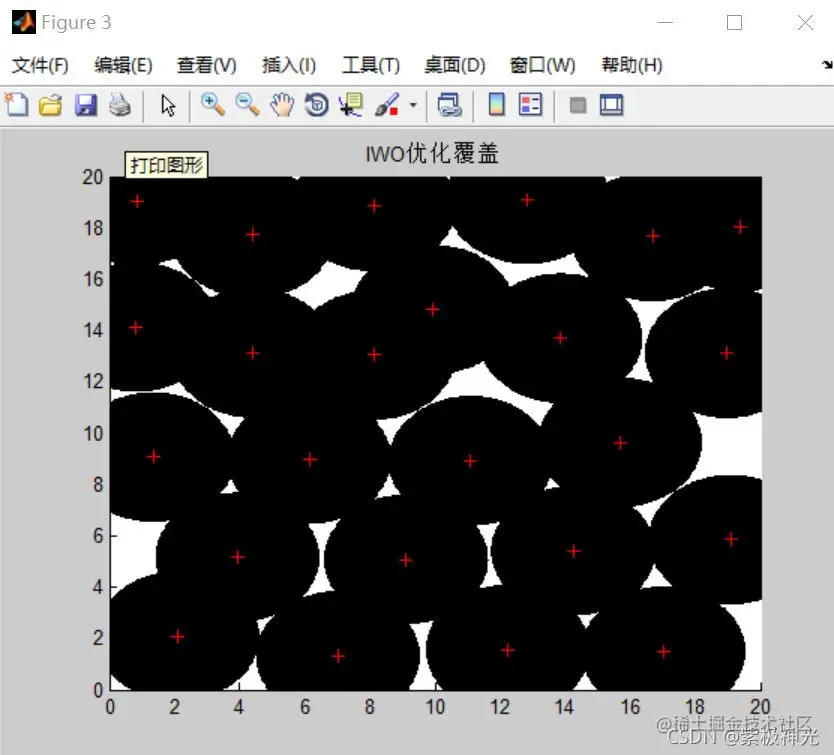
Task: Select the Zoom In tool
Action: pos(213,105)
